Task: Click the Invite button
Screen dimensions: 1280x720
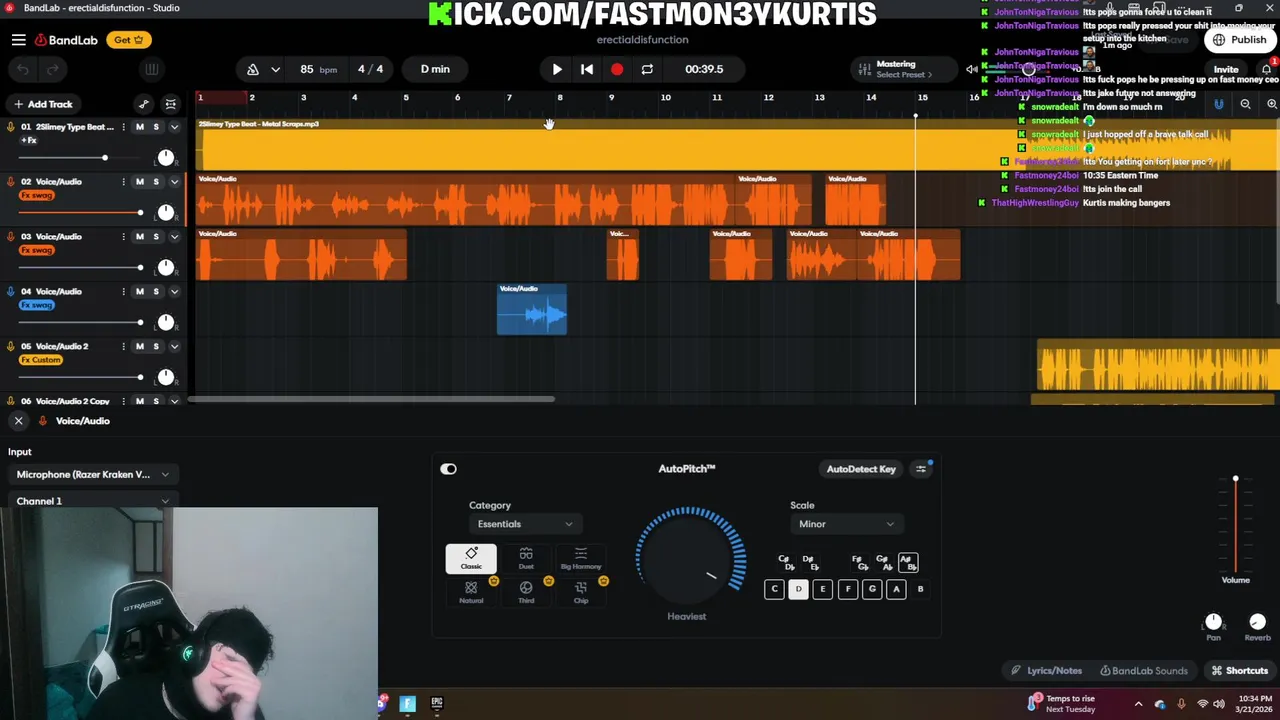Action: pos(1226,69)
